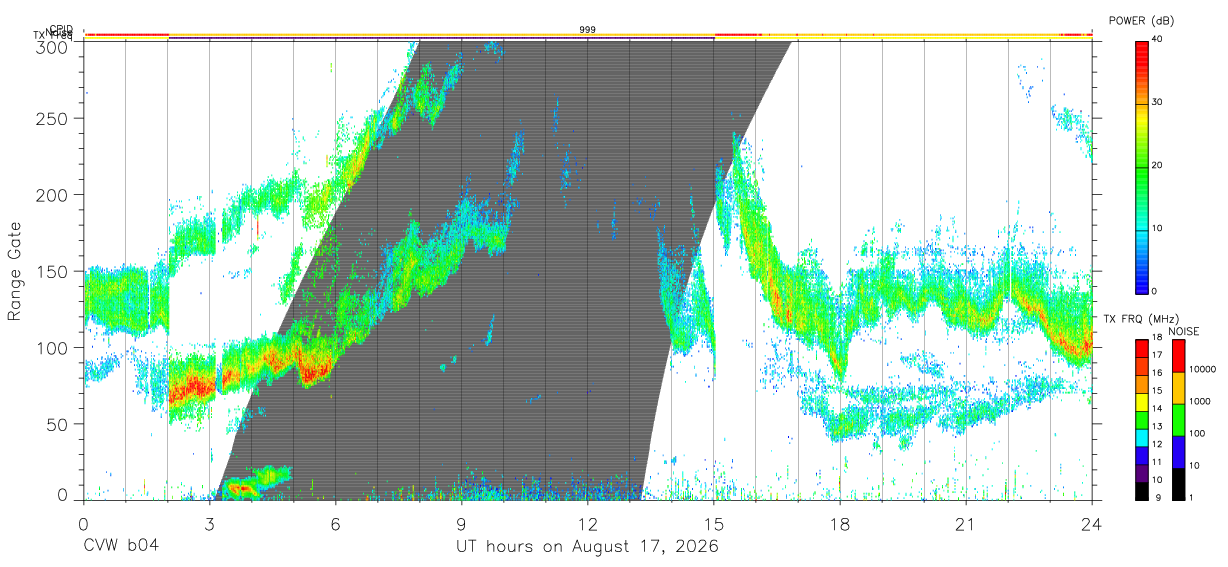The width and height of the screenshot is (1228, 567).
Task: Click the green noise swatch above 100
Action: [1177, 420]
